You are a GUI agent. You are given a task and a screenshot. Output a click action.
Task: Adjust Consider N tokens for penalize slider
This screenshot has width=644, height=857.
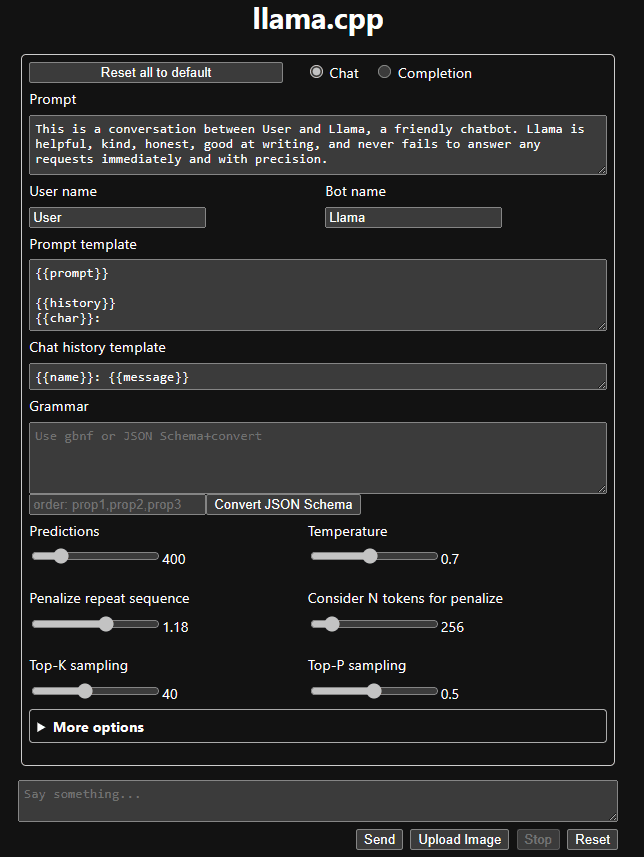click(x=374, y=624)
